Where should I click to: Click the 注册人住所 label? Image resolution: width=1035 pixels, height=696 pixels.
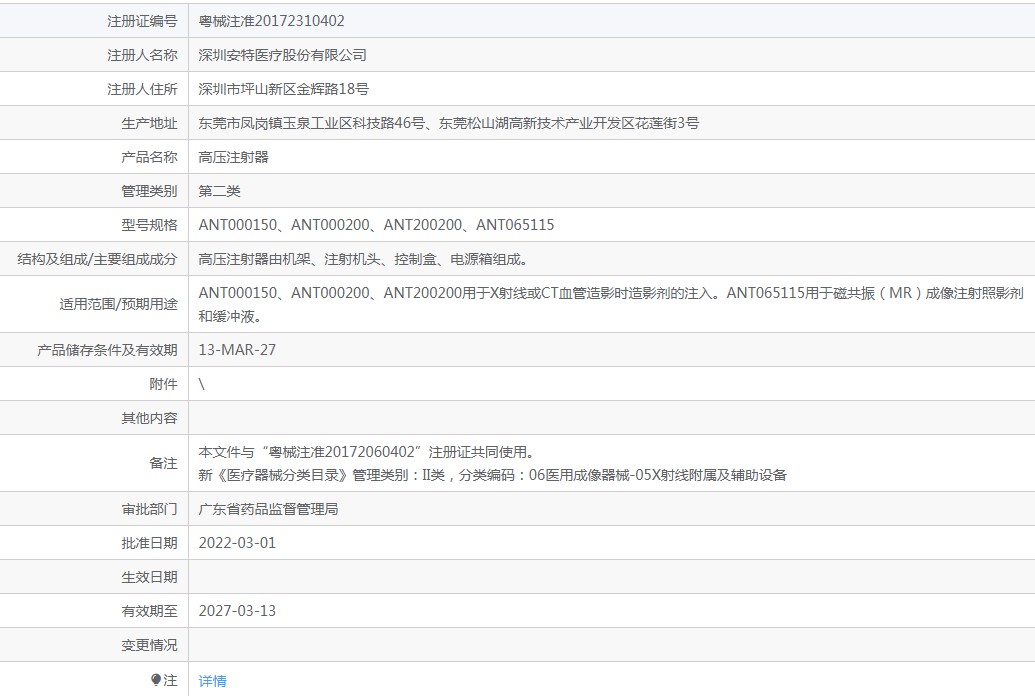pyautogui.click(x=143, y=89)
